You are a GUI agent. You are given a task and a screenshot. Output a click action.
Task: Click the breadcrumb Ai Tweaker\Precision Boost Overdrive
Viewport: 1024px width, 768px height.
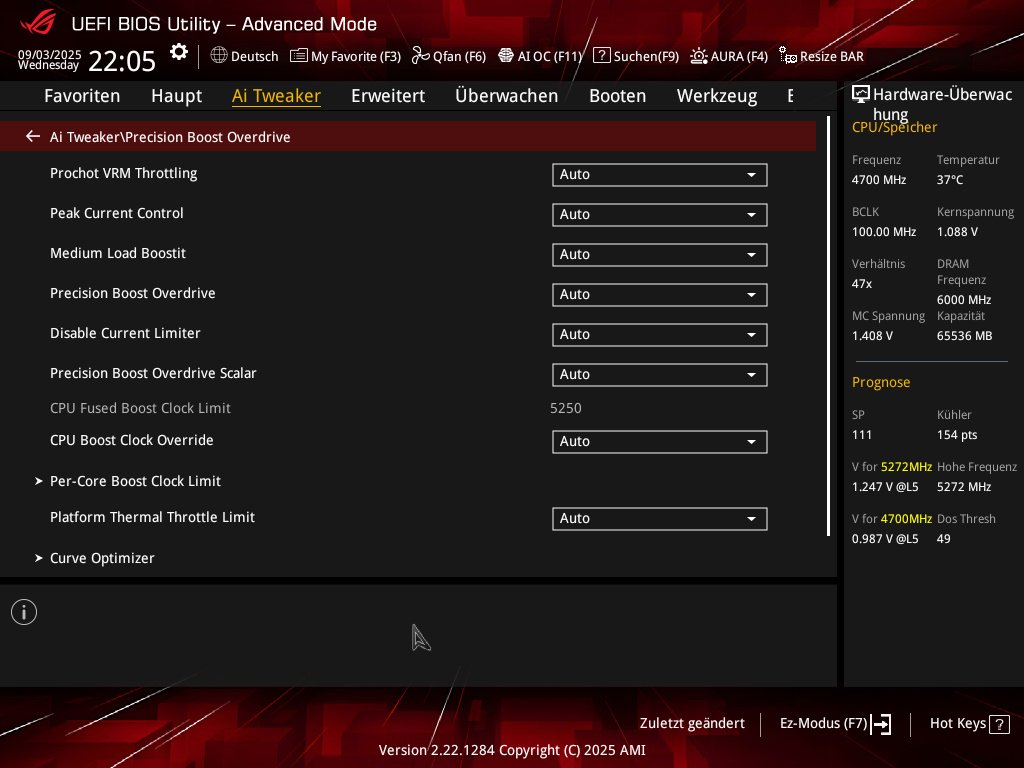[x=170, y=136]
